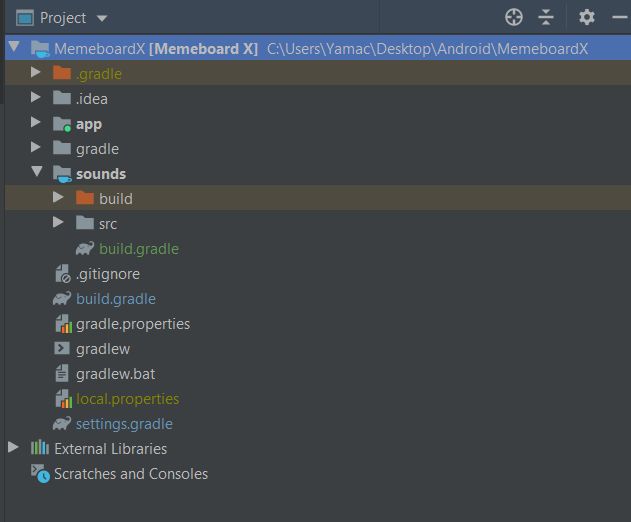This screenshot has height=522, width=631.
Task: Select the green build.gradle file in sounds
Action: click(139, 249)
